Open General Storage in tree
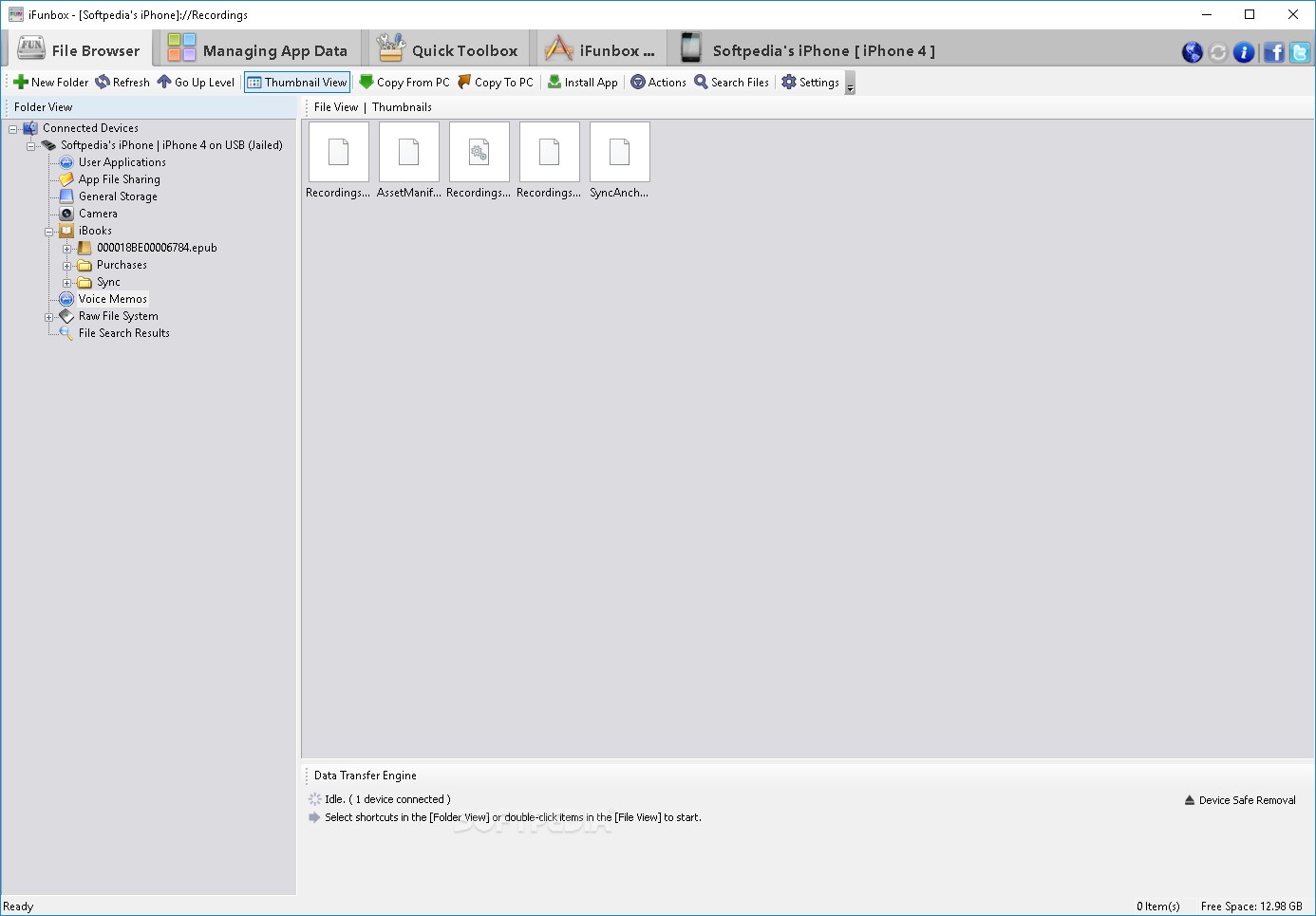This screenshot has width=1316, height=916. (118, 196)
